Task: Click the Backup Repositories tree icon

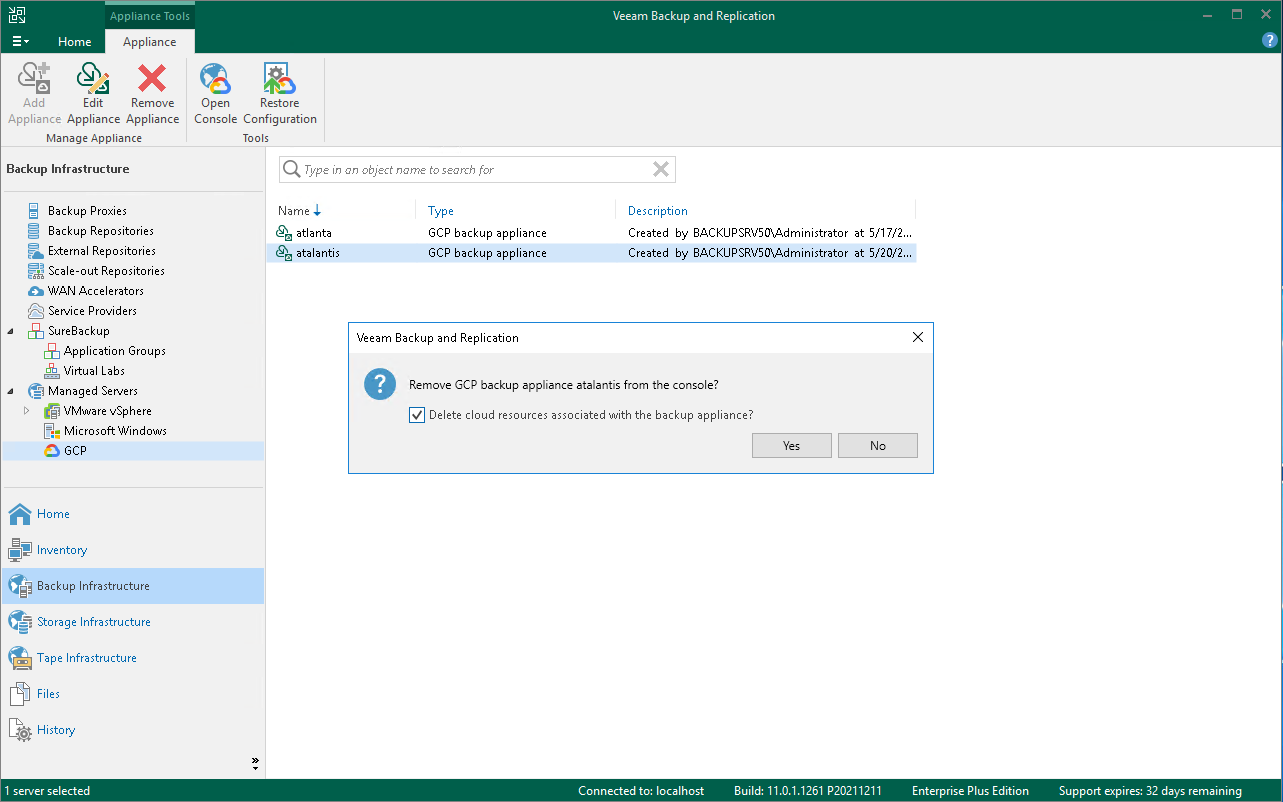Action: pos(36,231)
